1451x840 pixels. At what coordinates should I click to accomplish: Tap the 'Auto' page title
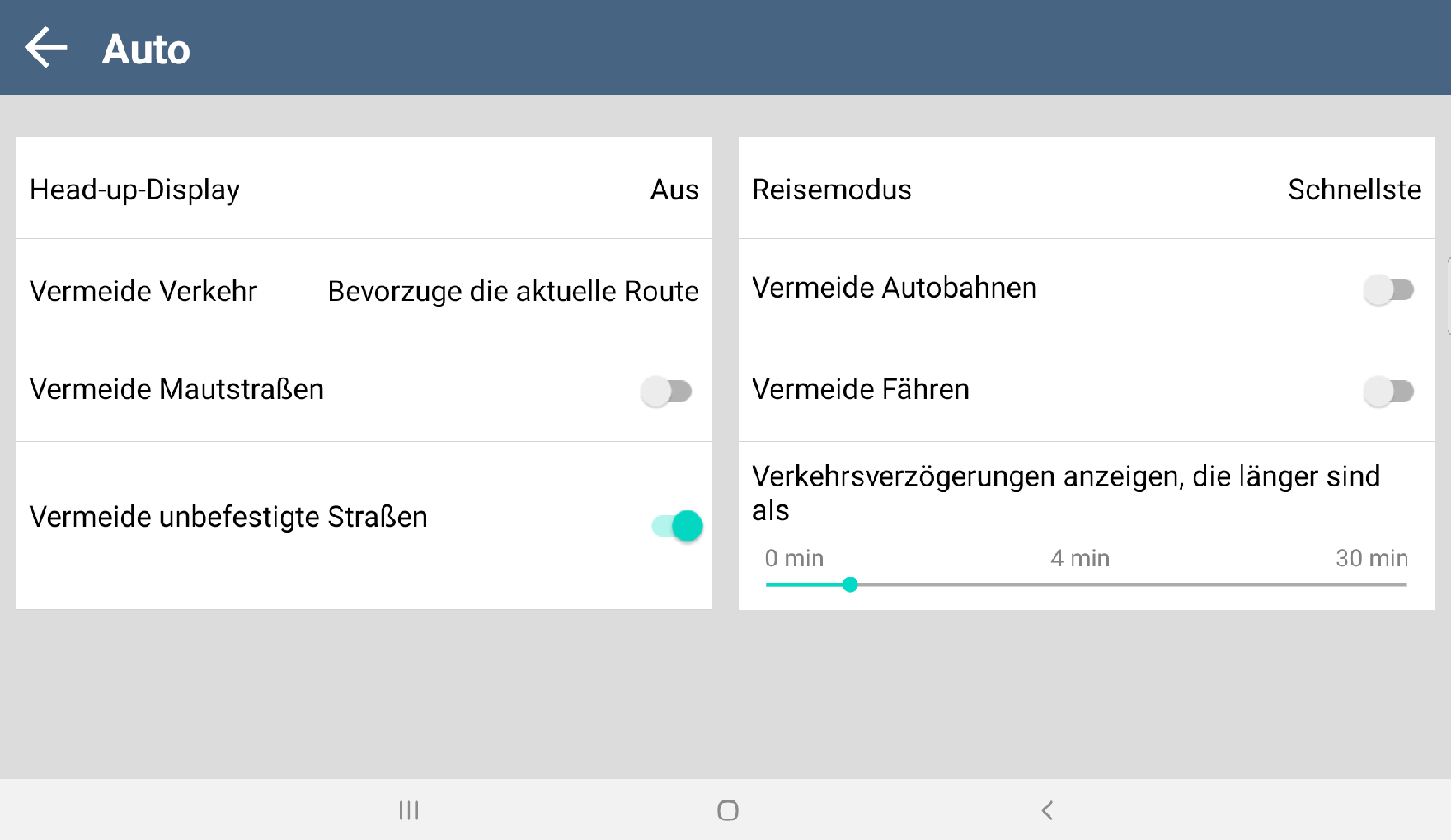[x=146, y=49]
